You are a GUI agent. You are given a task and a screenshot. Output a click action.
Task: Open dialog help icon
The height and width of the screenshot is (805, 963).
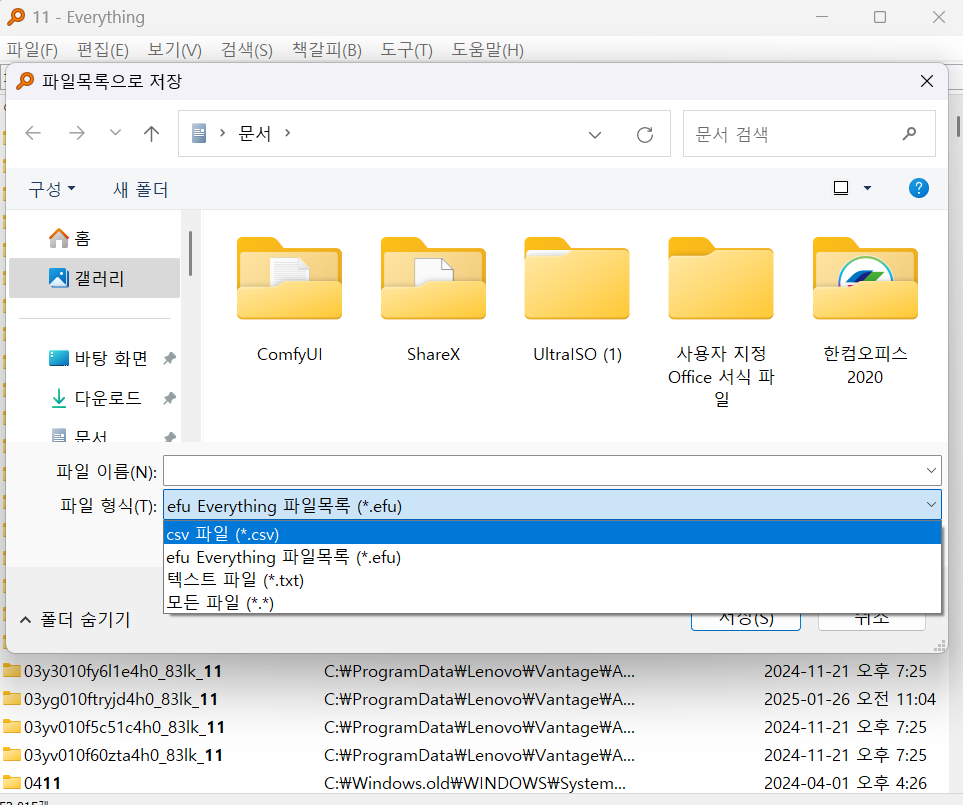point(918,188)
